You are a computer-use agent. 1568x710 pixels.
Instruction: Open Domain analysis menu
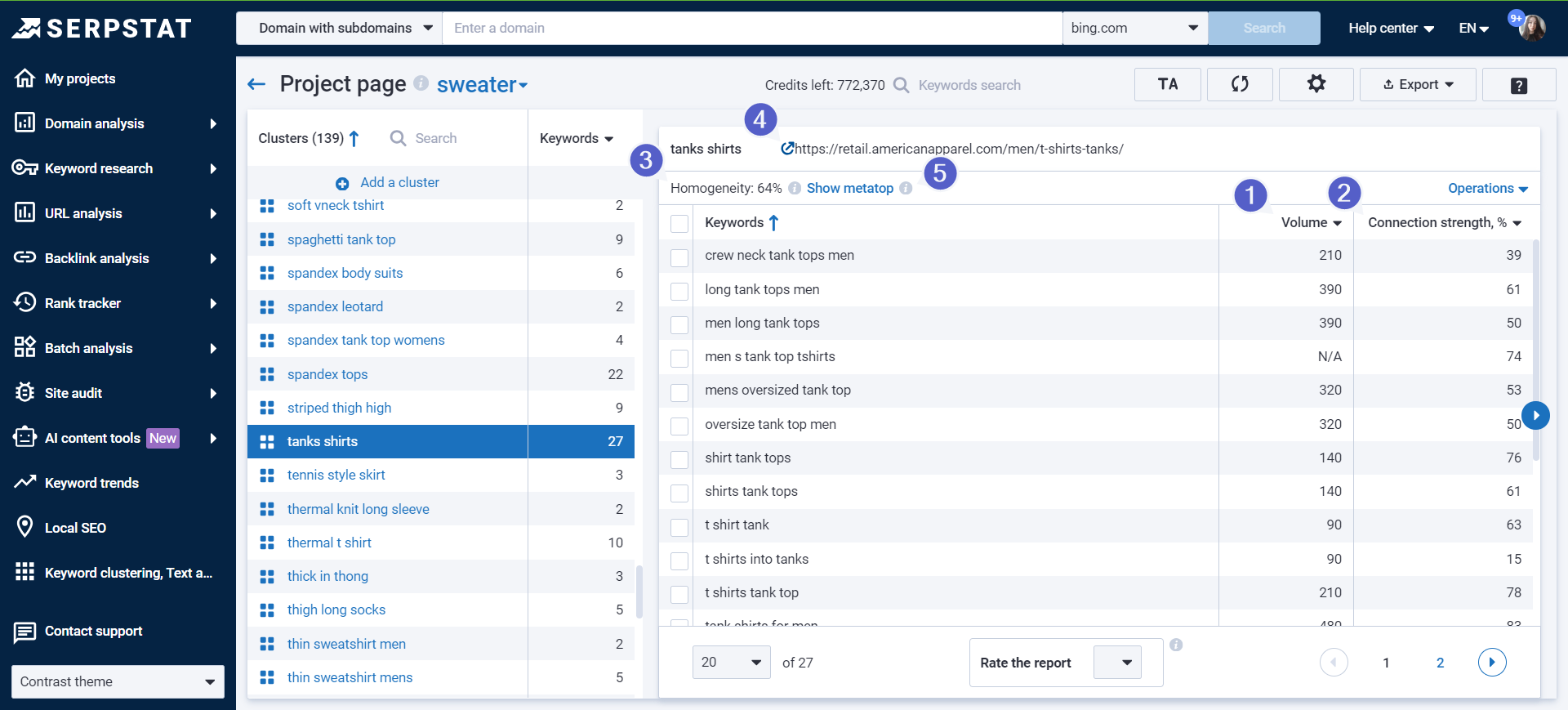(116, 123)
